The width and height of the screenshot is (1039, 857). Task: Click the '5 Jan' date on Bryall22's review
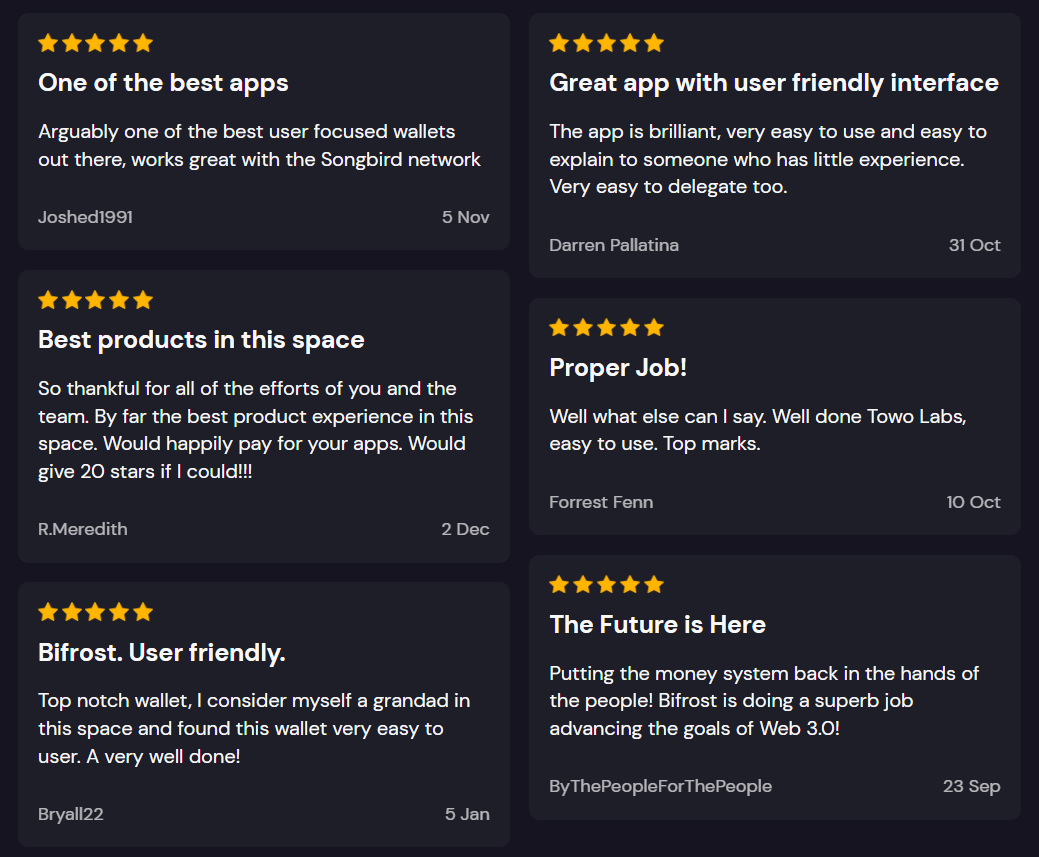pyautogui.click(x=467, y=814)
